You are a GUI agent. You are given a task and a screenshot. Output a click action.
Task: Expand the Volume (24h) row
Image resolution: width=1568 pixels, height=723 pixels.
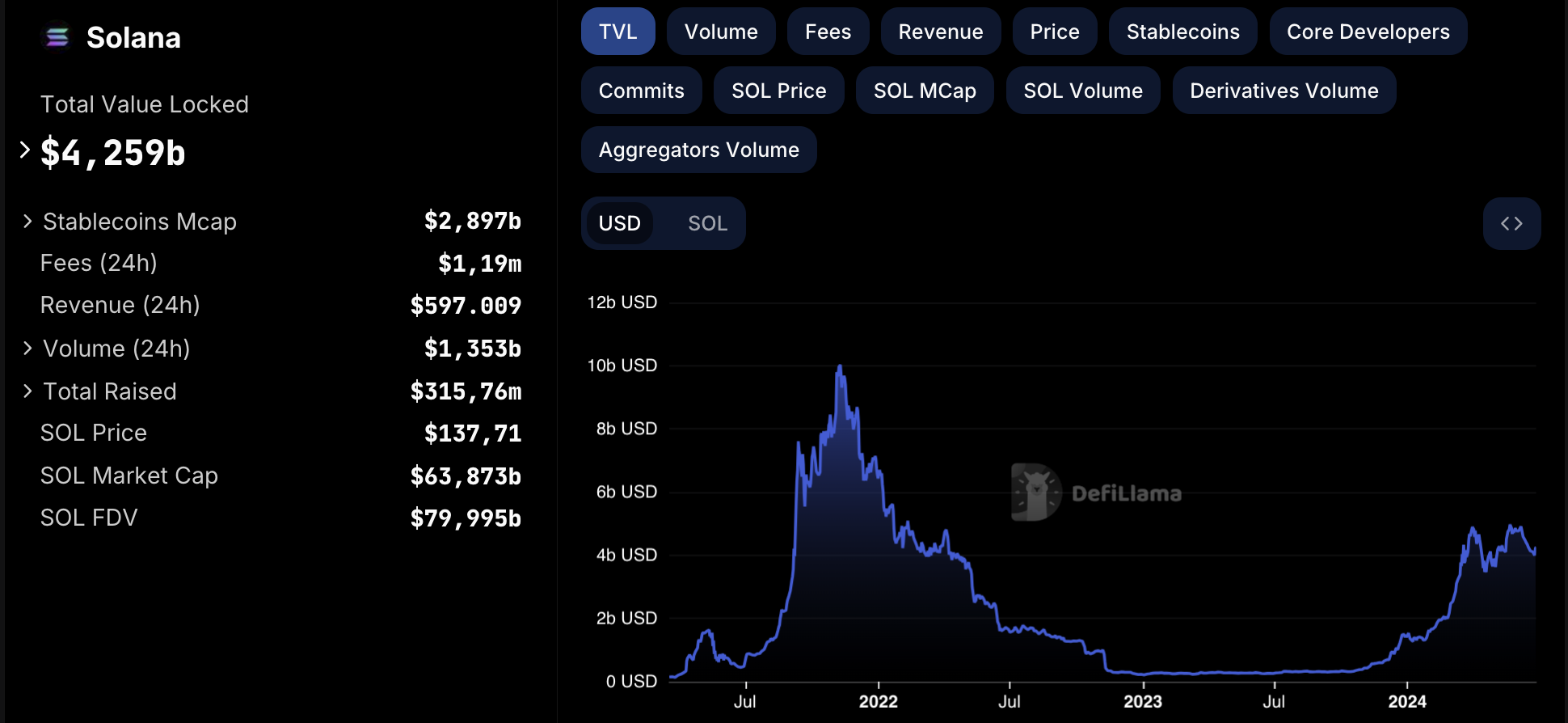point(27,349)
